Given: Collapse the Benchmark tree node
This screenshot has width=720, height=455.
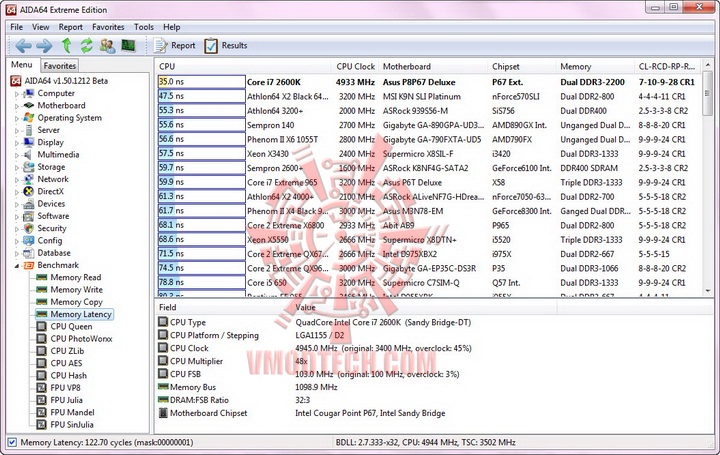Looking at the screenshot, I should (x=17, y=265).
